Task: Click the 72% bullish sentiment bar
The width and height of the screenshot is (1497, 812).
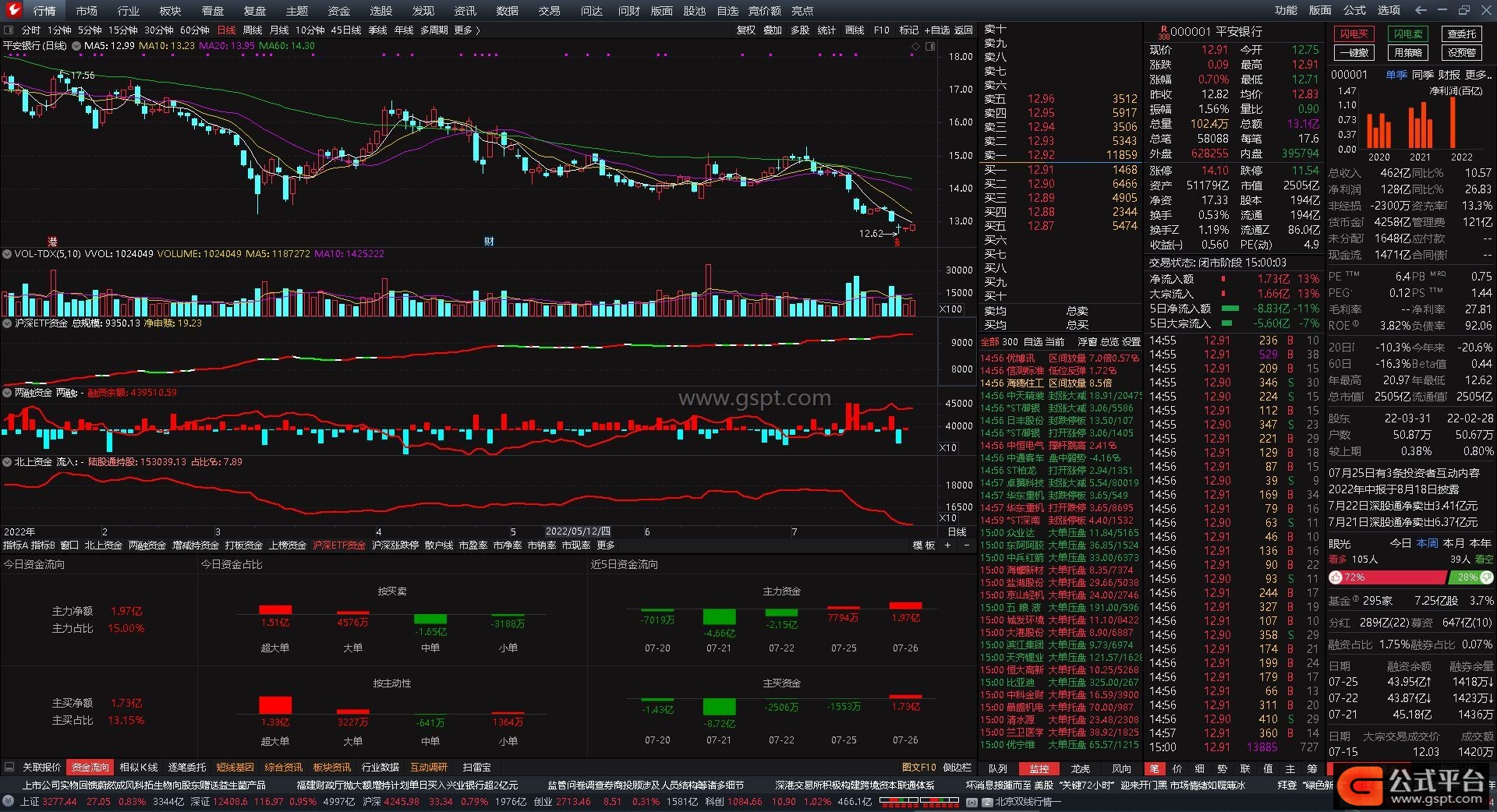Action: coord(1388,577)
